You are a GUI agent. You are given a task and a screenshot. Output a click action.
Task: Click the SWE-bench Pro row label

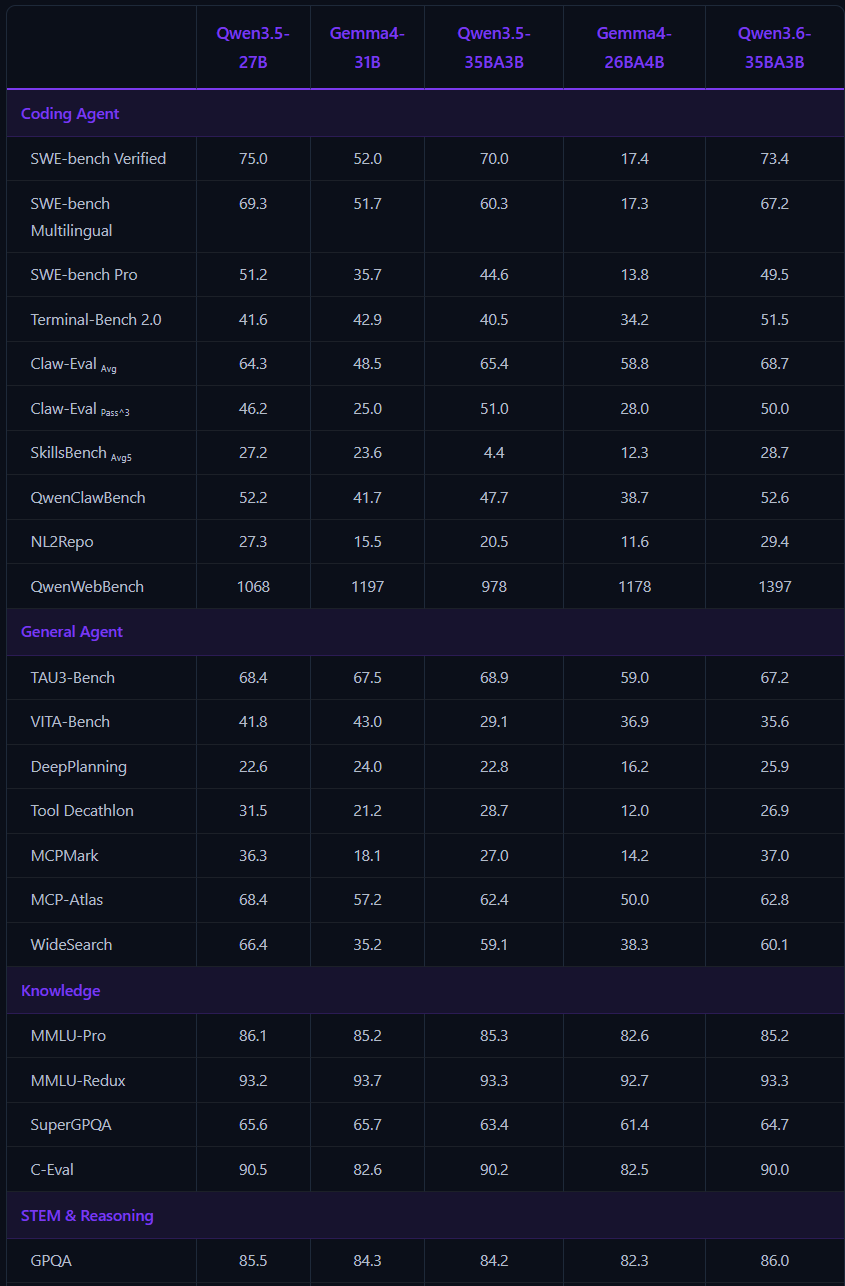tap(84, 275)
